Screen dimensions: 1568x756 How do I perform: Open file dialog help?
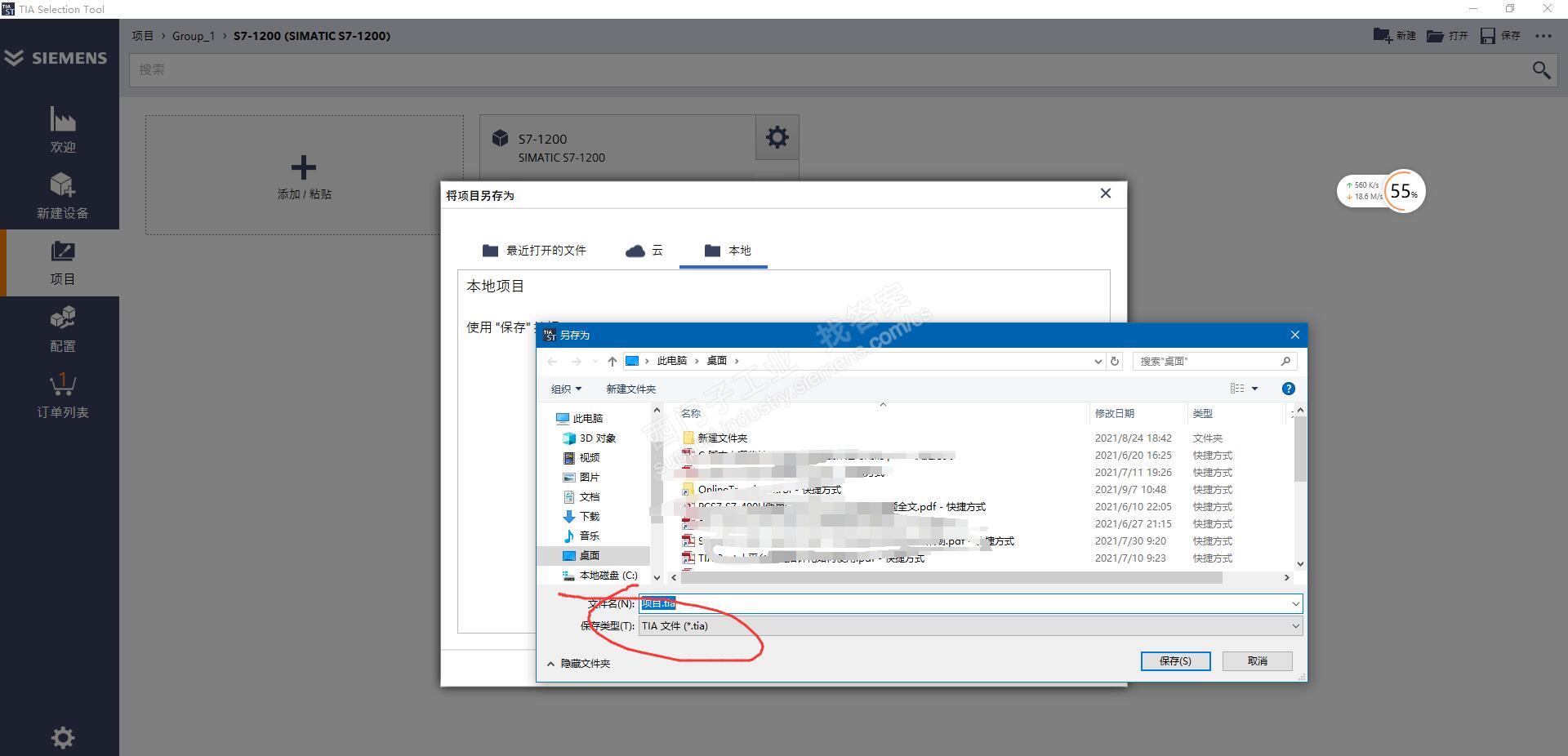[x=1288, y=389]
